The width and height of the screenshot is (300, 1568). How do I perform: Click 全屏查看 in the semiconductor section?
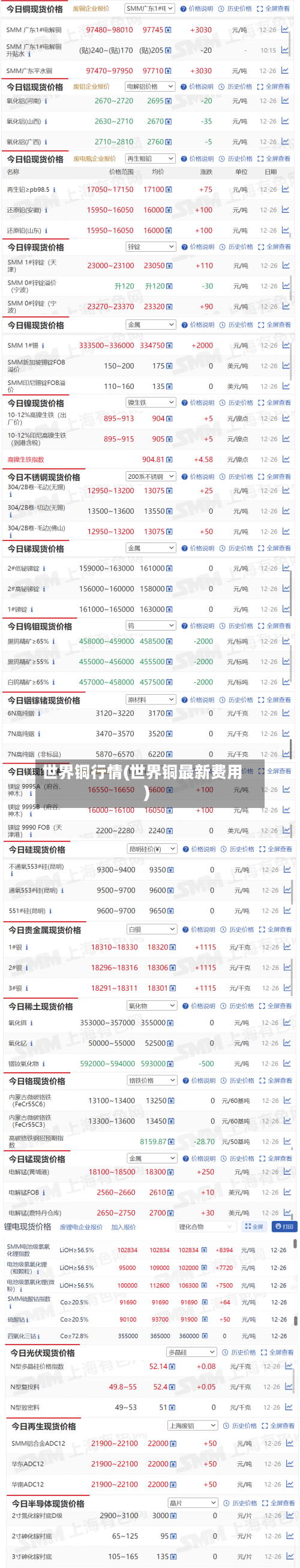(x=278, y=1503)
